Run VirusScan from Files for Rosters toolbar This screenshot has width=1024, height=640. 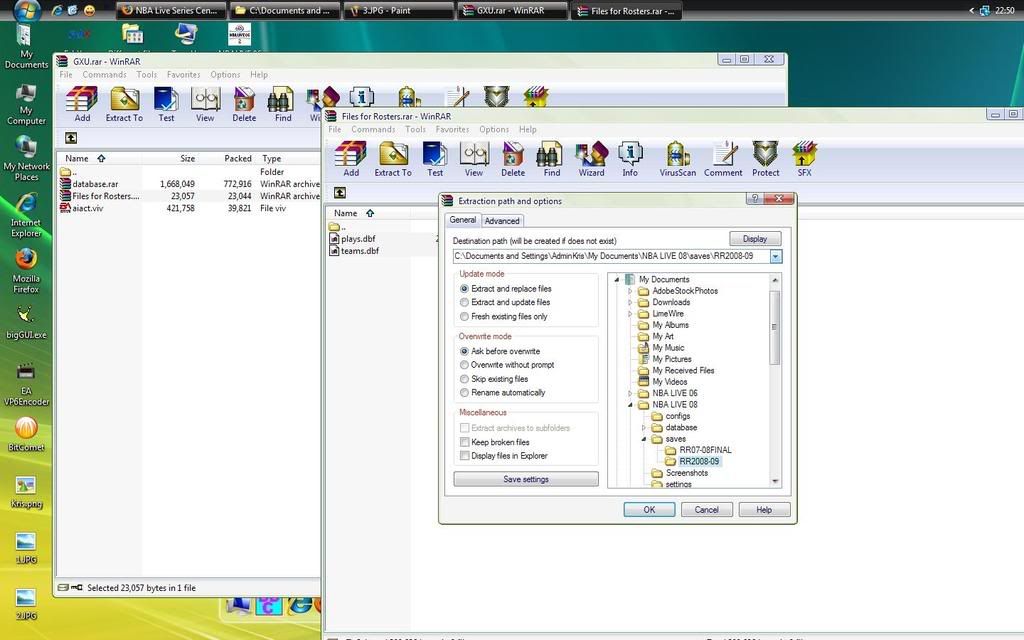click(x=678, y=159)
